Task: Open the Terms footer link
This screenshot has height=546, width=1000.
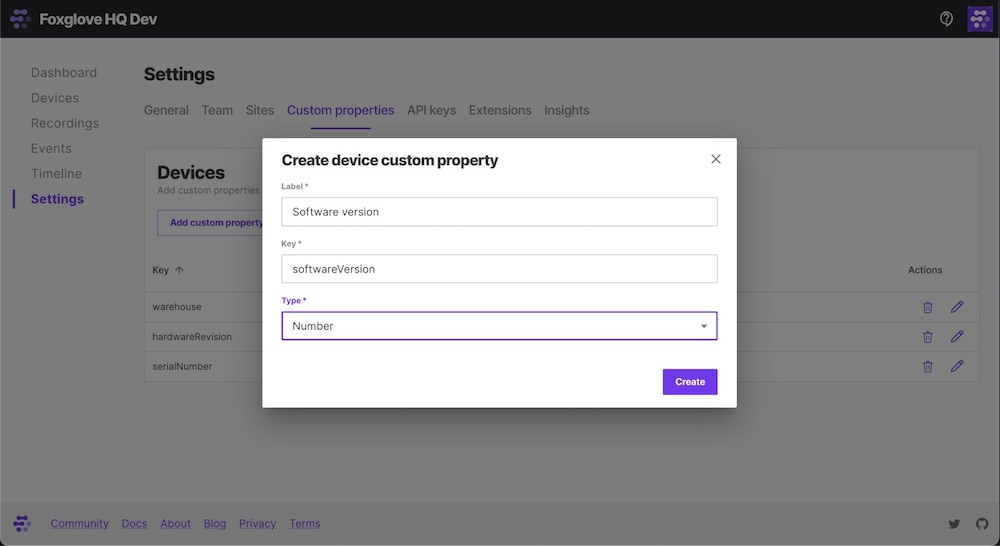Action: (305, 524)
